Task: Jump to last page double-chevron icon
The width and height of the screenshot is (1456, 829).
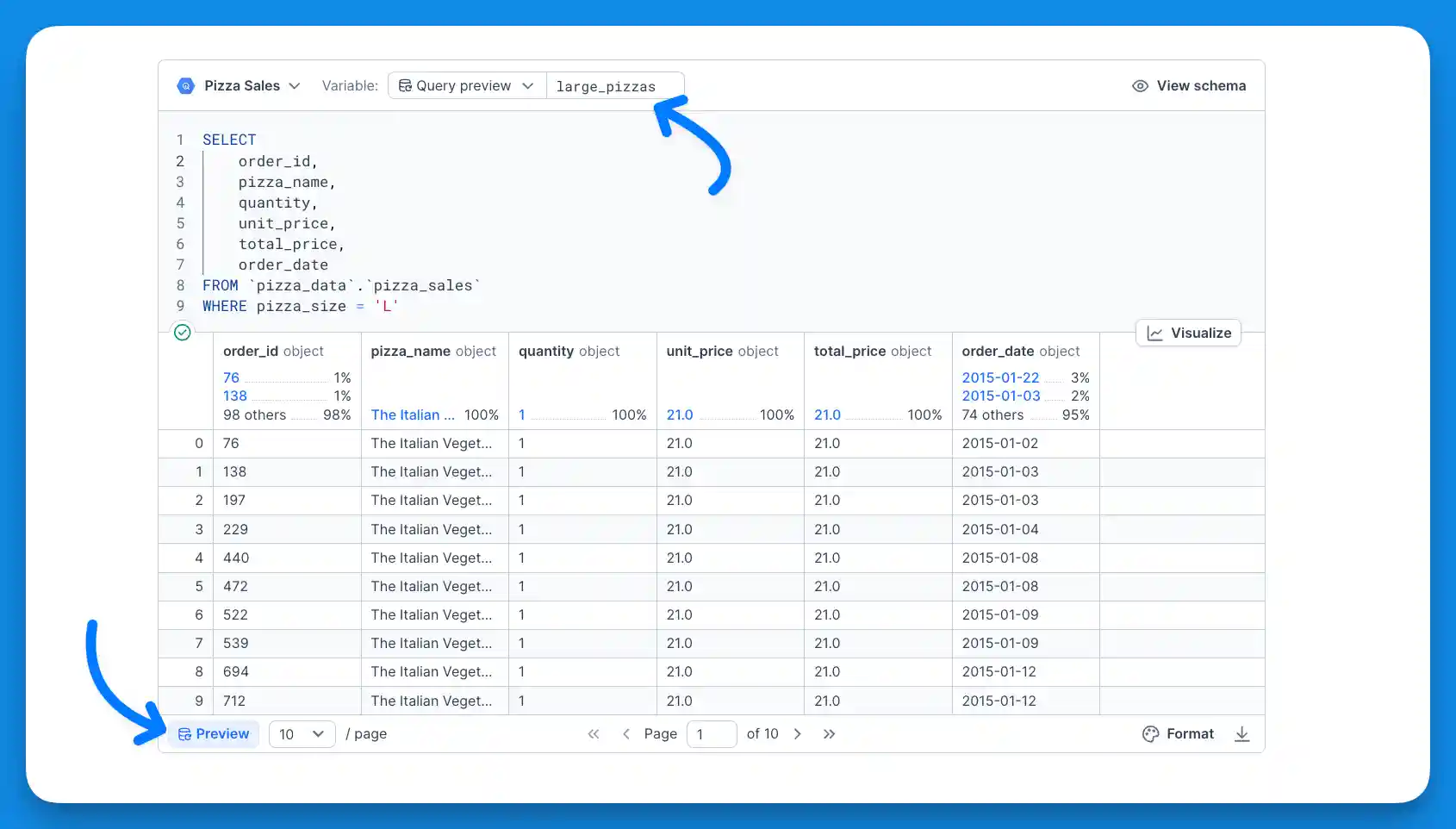Action: point(830,733)
